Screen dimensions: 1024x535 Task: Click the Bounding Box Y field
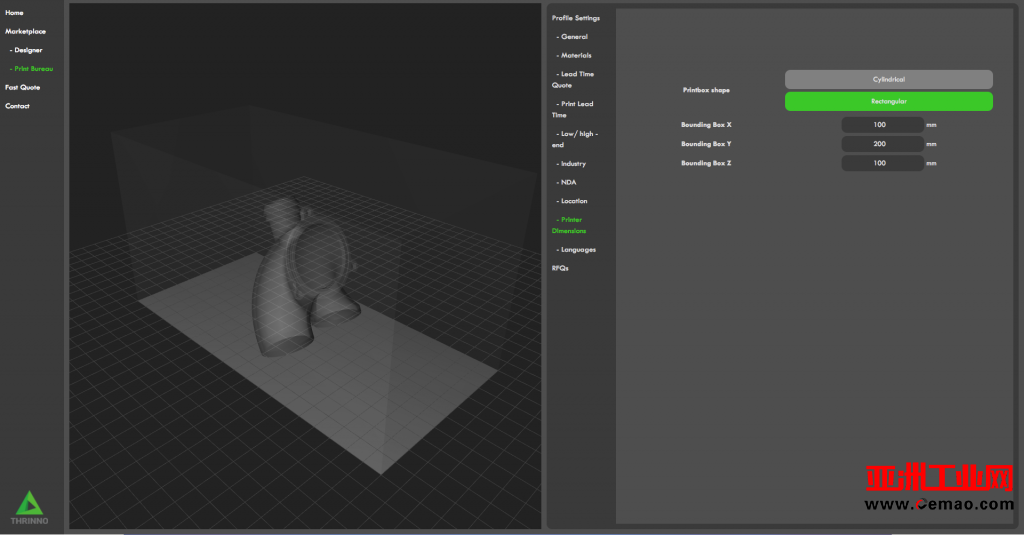pos(882,144)
